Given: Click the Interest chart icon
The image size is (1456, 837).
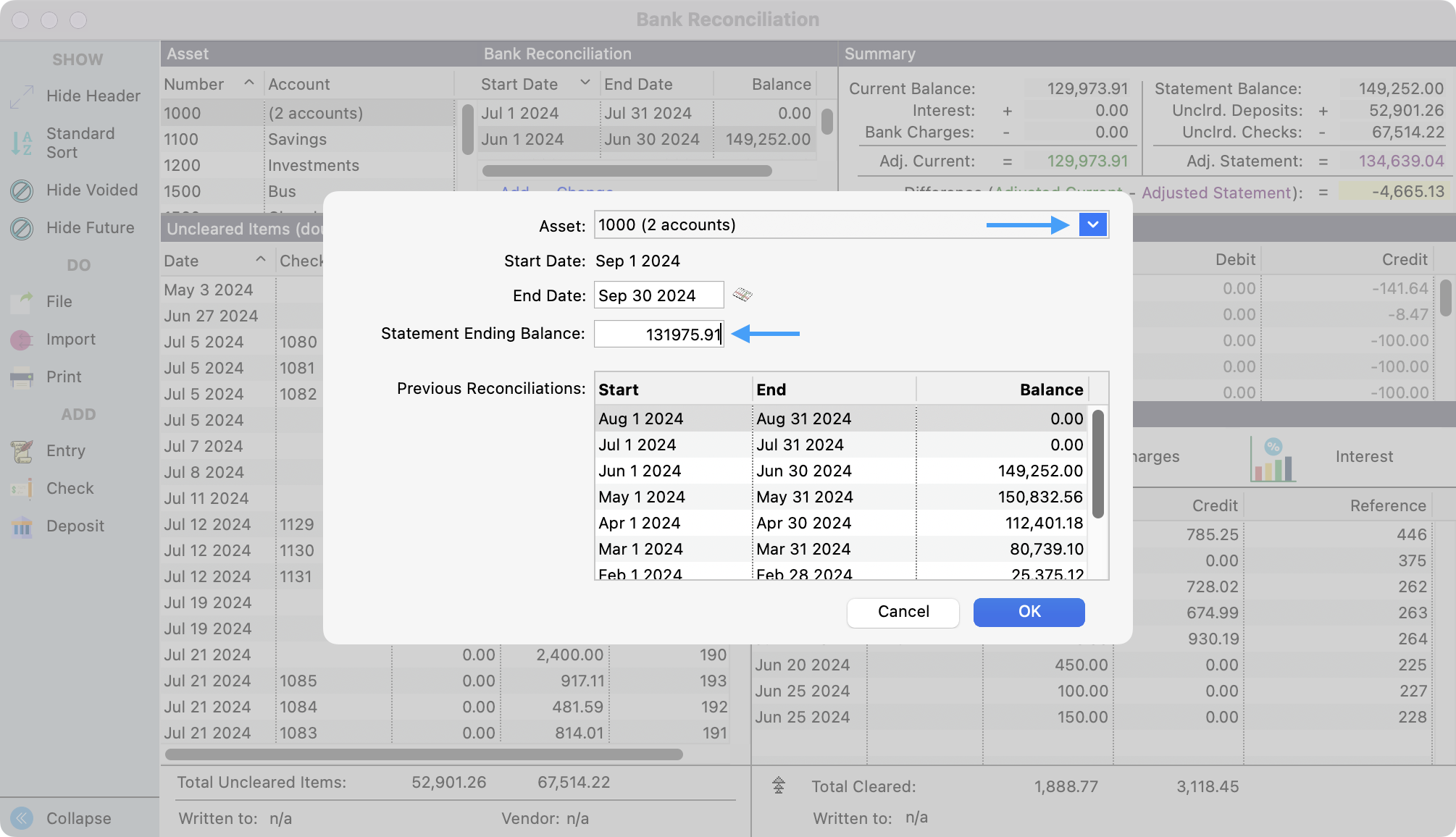Looking at the screenshot, I should (1272, 459).
